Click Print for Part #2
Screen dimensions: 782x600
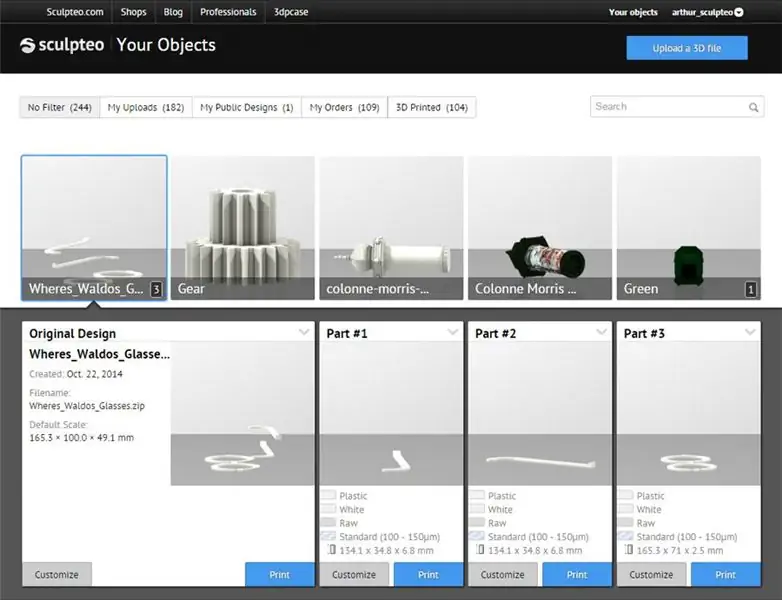pyautogui.click(x=577, y=575)
